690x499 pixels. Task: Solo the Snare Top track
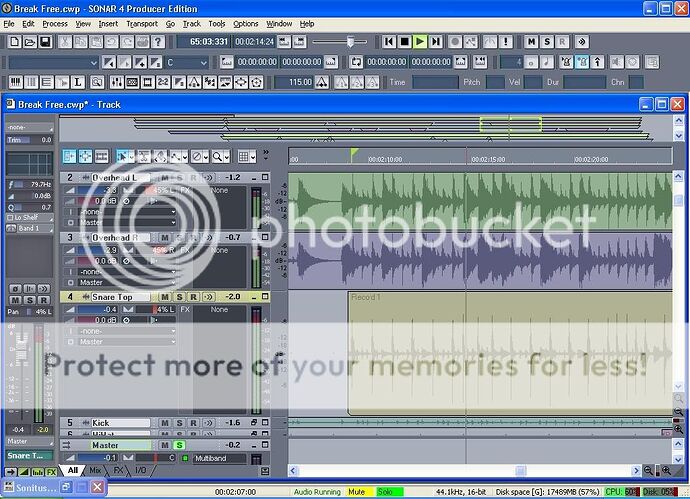pyautogui.click(x=179, y=297)
